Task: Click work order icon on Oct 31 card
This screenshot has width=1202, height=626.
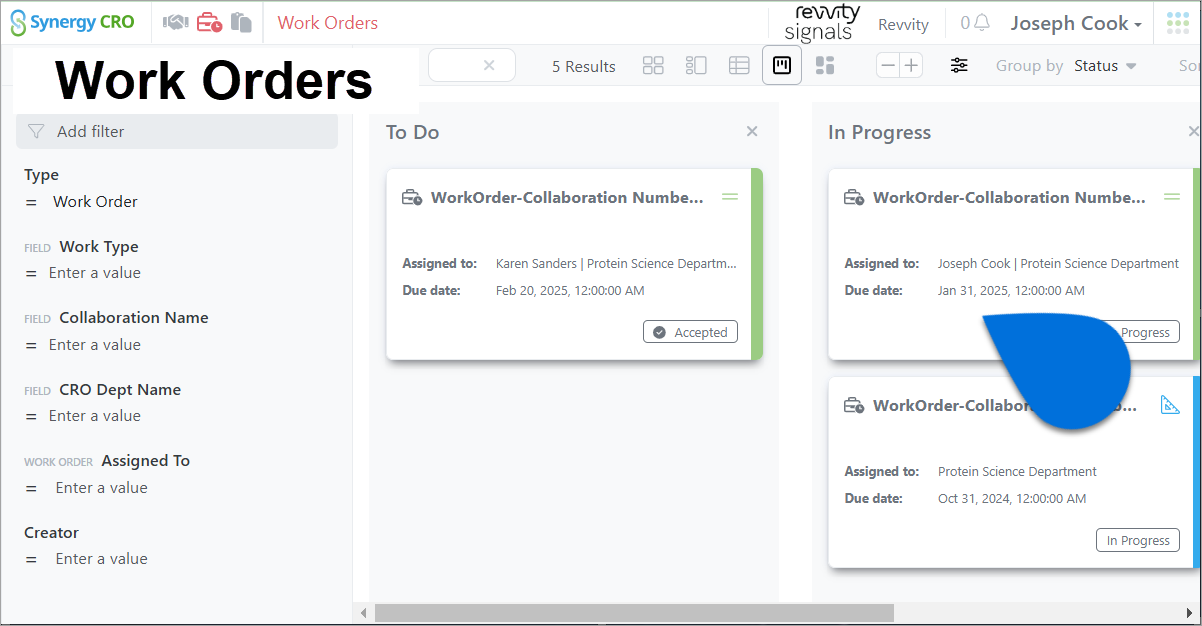Action: [854, 406]
